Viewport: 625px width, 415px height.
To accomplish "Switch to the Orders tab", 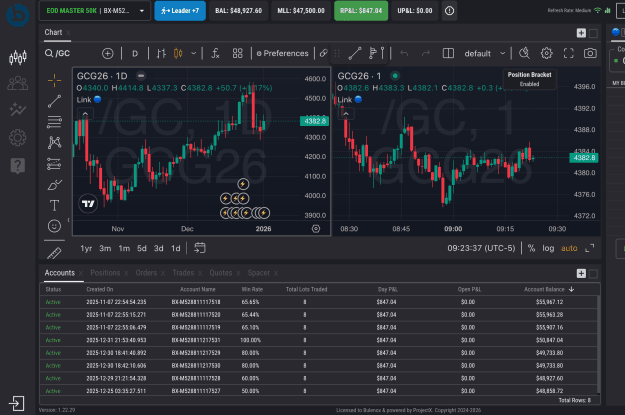I will pyautogui.click(x=146, y=273).
